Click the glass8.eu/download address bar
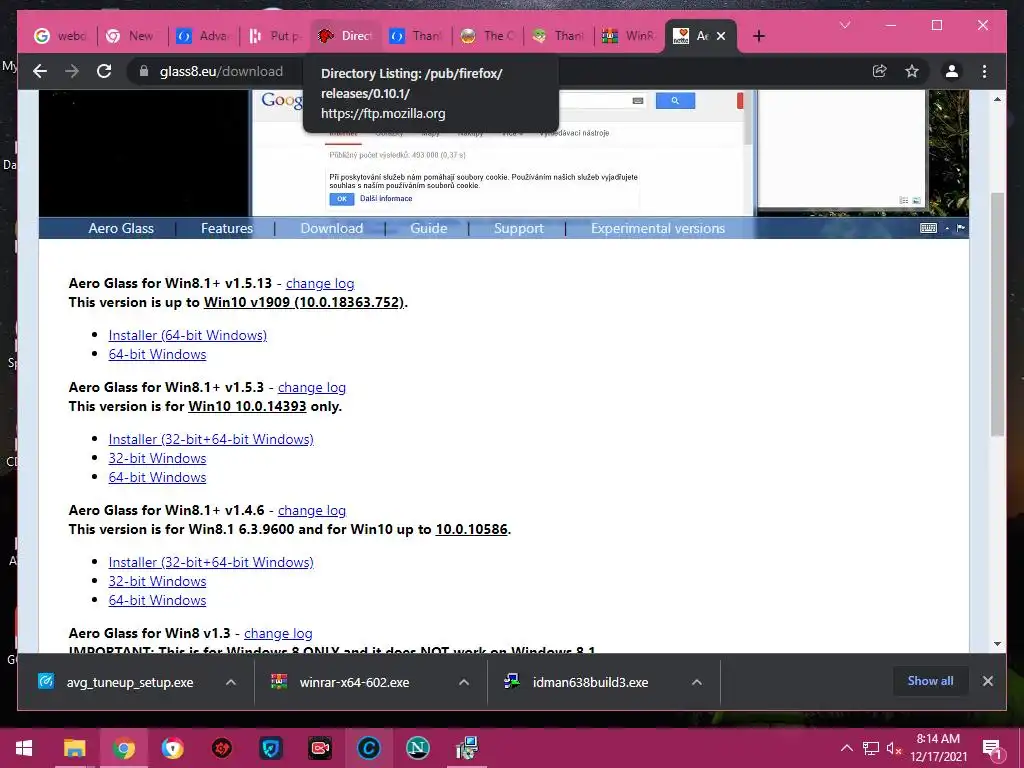This screenshot has width=1024, height=768. pyautogui.click(x=221, y=71)
